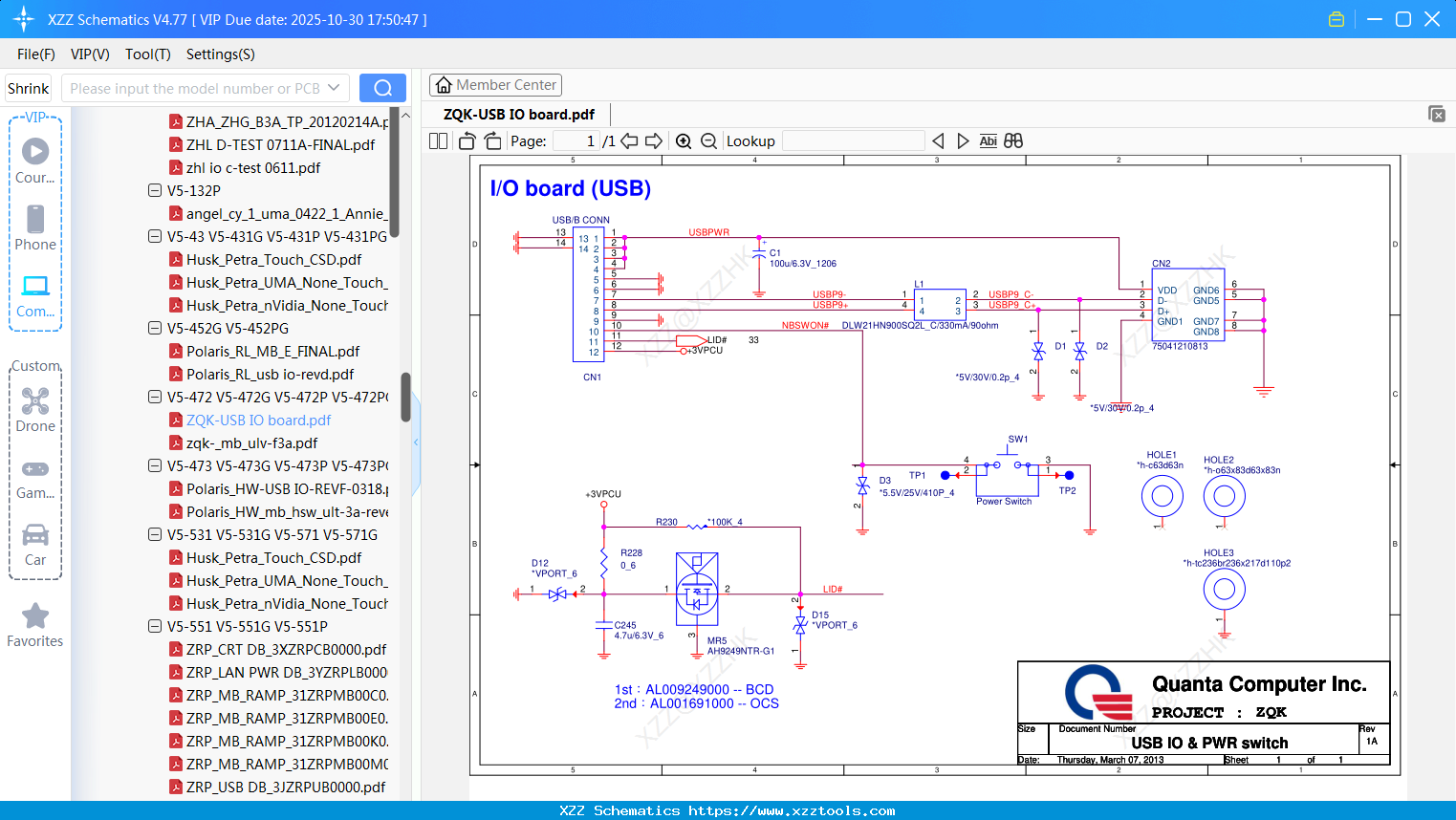
Task: Open the Game console category
Action: [x=35, y=478]
